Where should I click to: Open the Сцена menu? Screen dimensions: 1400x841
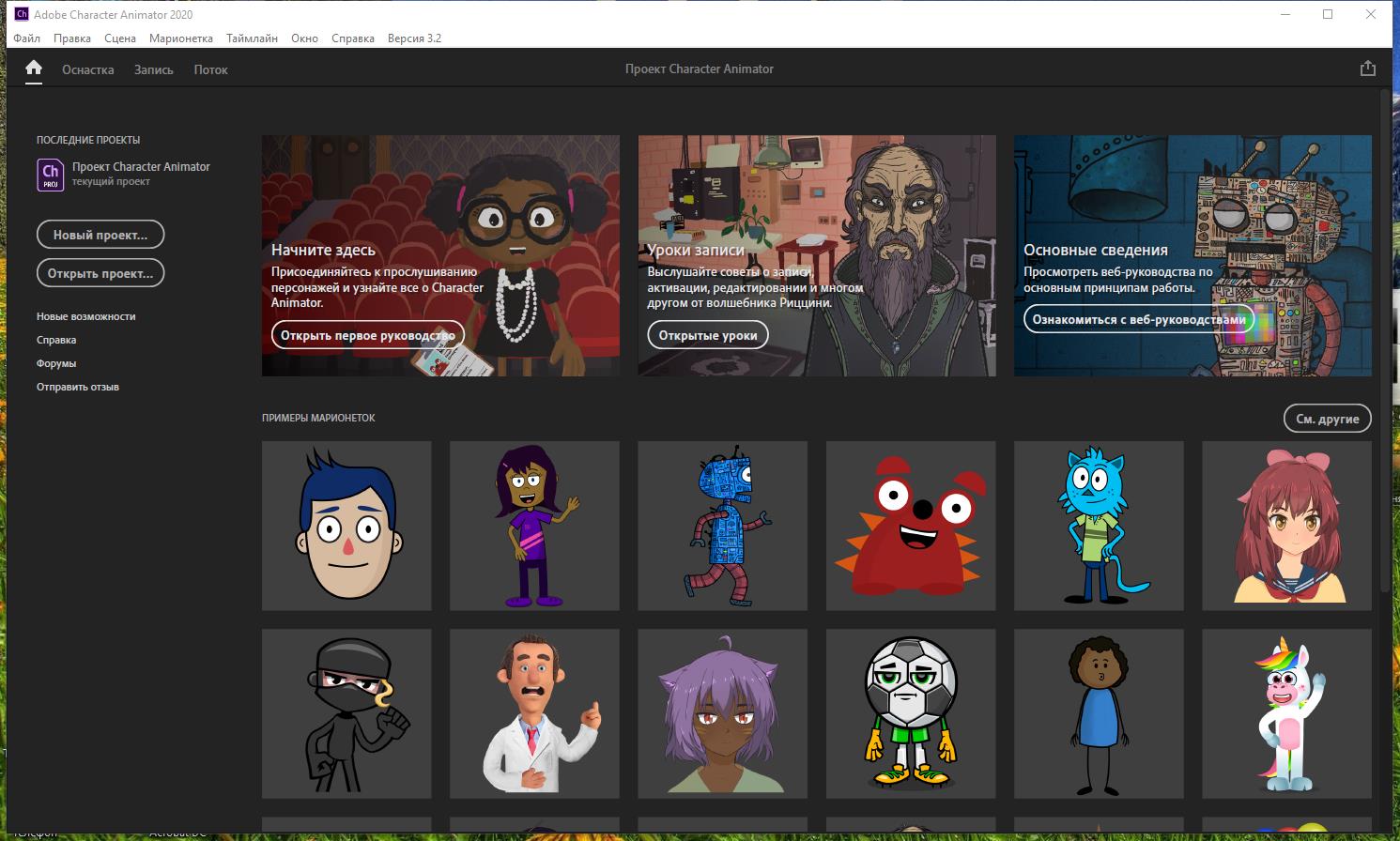(x=120, y=38)
